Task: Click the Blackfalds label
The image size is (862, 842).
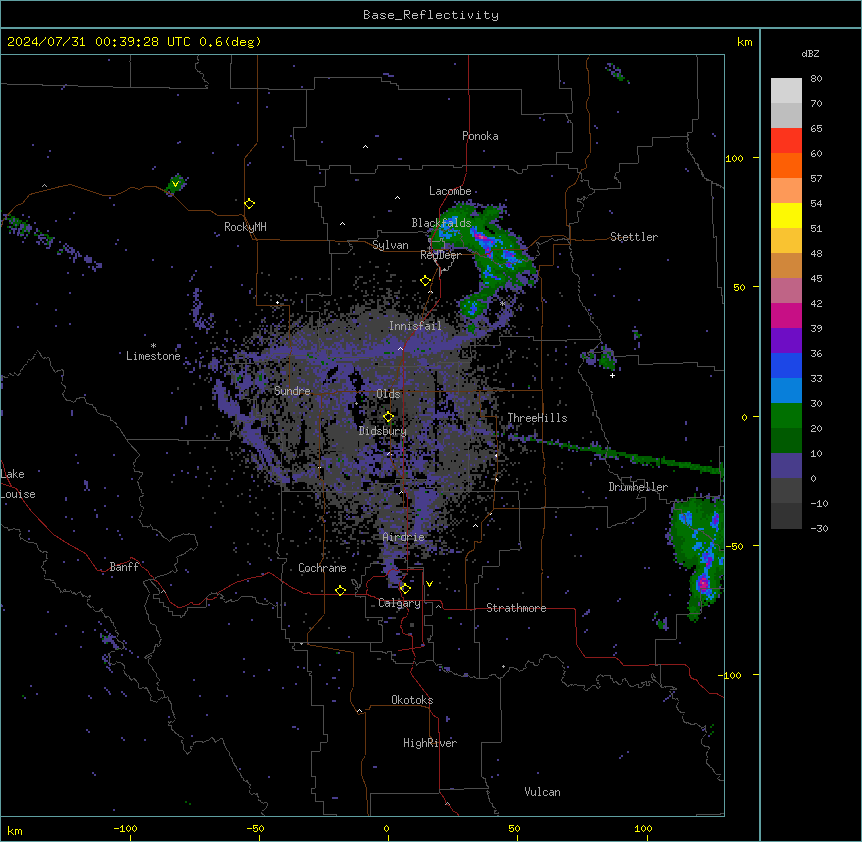Action: coord(441,223)
